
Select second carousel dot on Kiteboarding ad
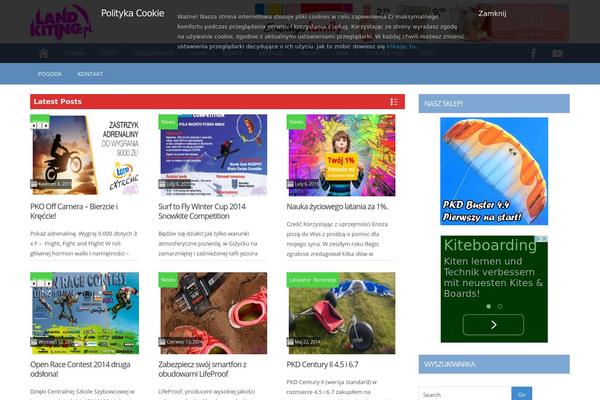500,306
